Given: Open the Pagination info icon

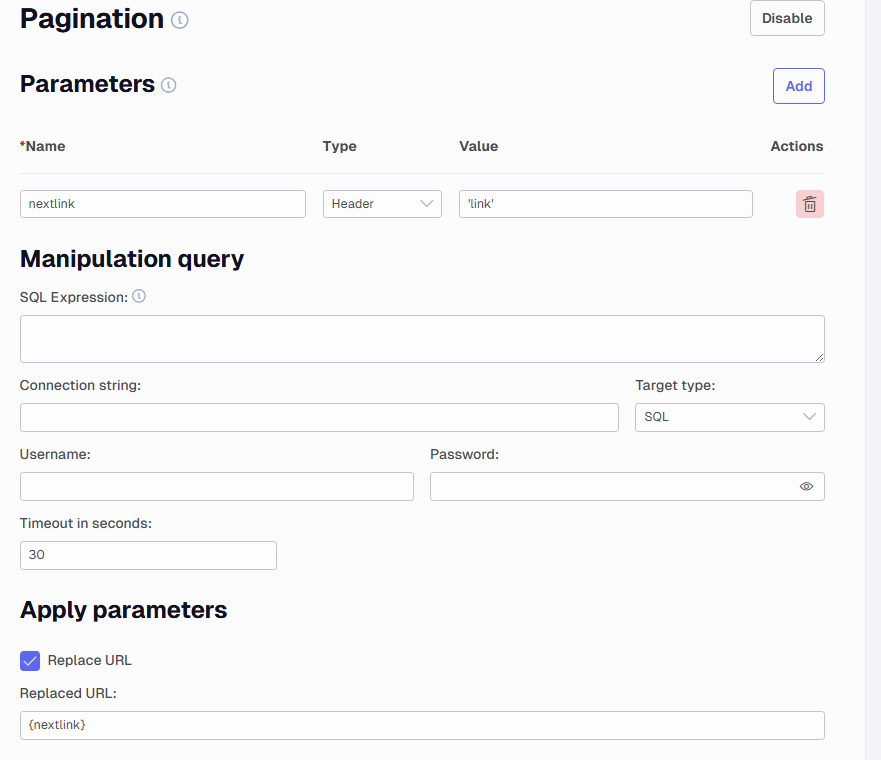Looking at the screenshot, I should click(x=179, y=20).
